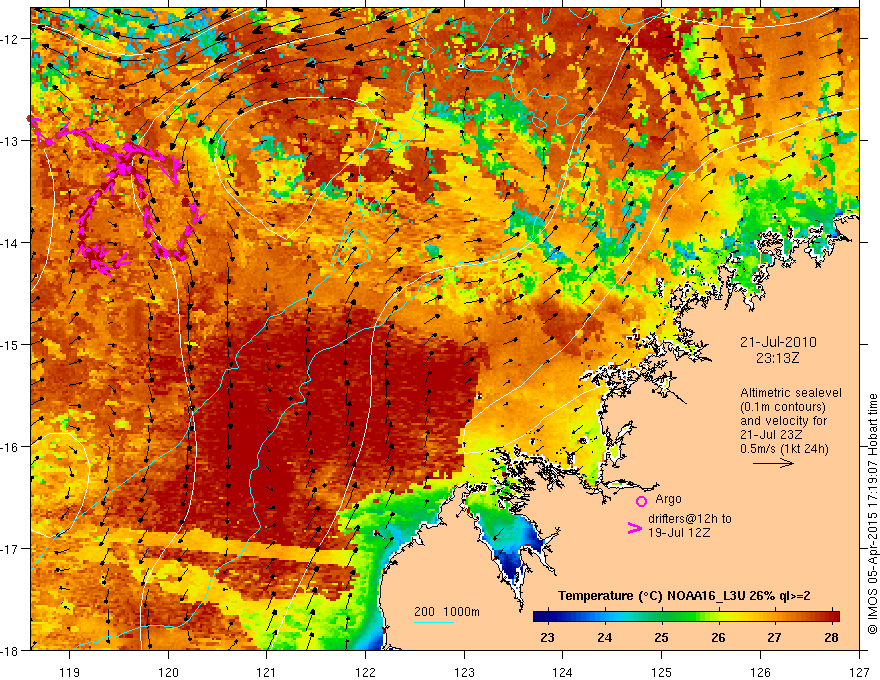Click the IMOS copyright timestamp vertical text
Viewport: 880px width, 680px height.
click(x=872, y=513)
